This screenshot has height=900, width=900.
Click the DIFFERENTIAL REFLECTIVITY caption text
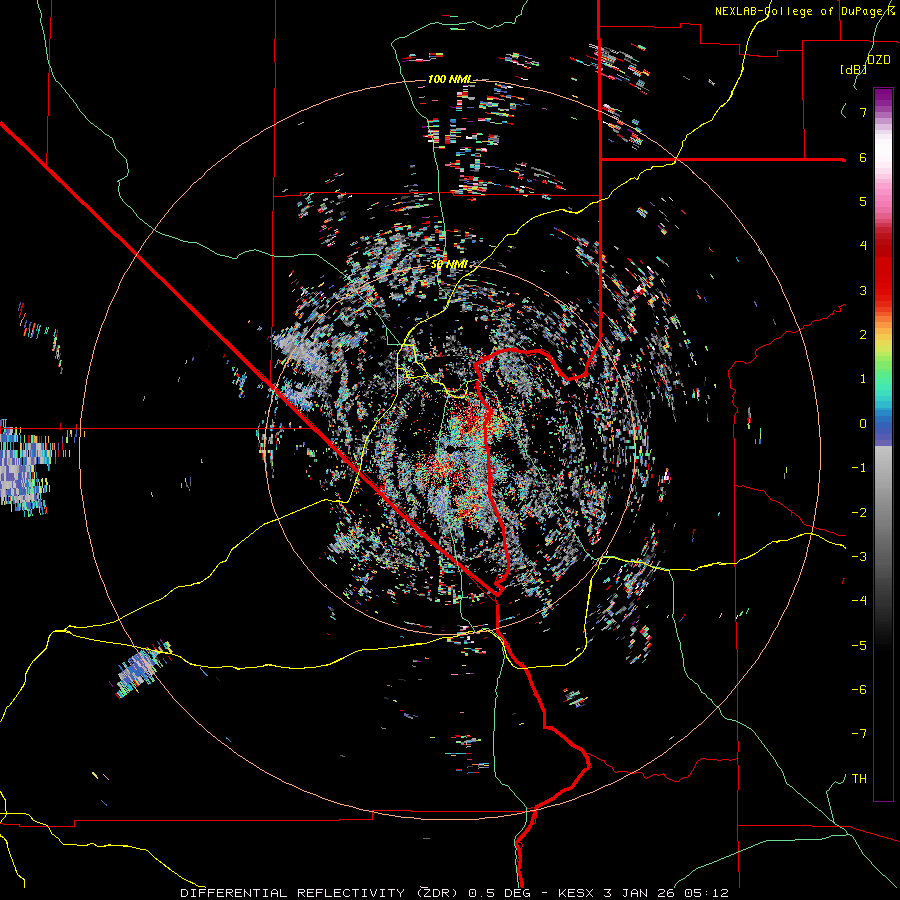coord(292,893)
